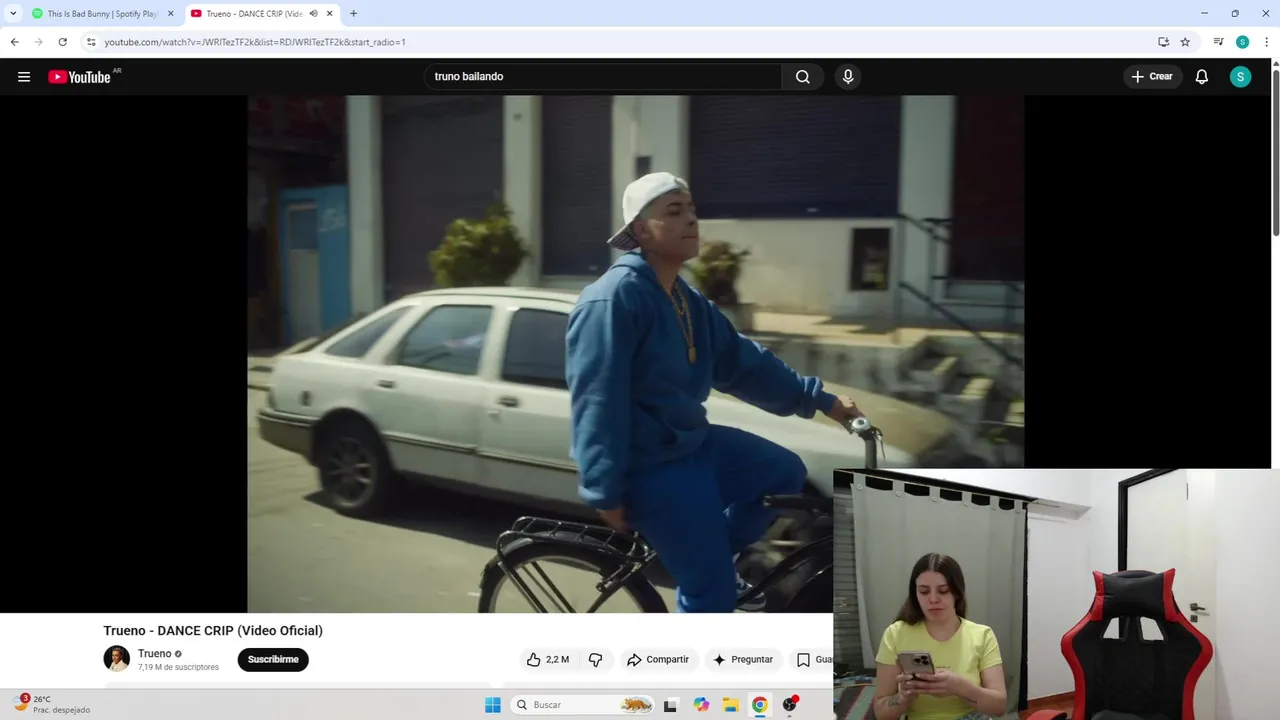Open YouTube notifications bell
Viewport: 1280px width, 720px height.
pos(1202,77)
